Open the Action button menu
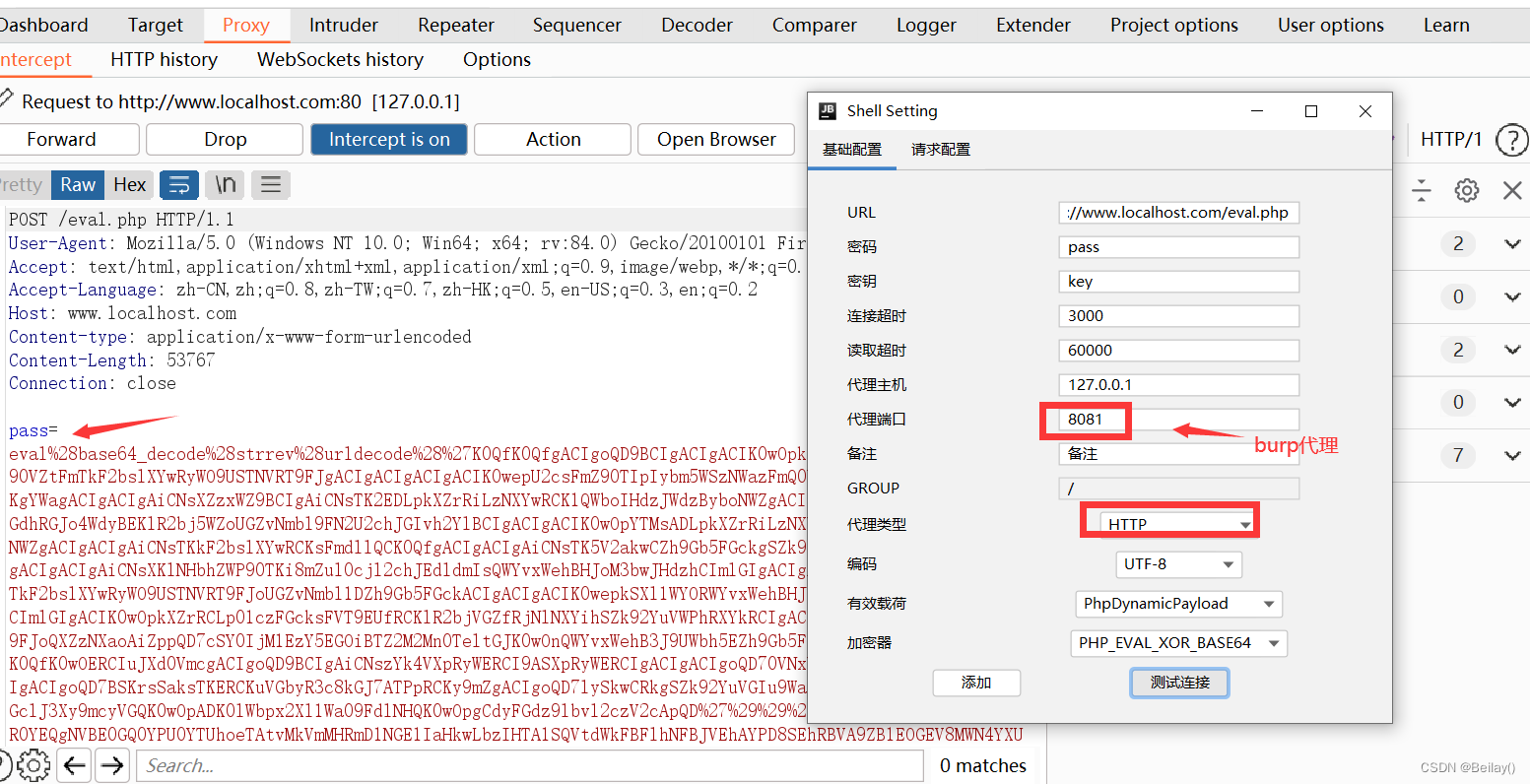This screenshot has width=1530, height=784. click(553, 139)
